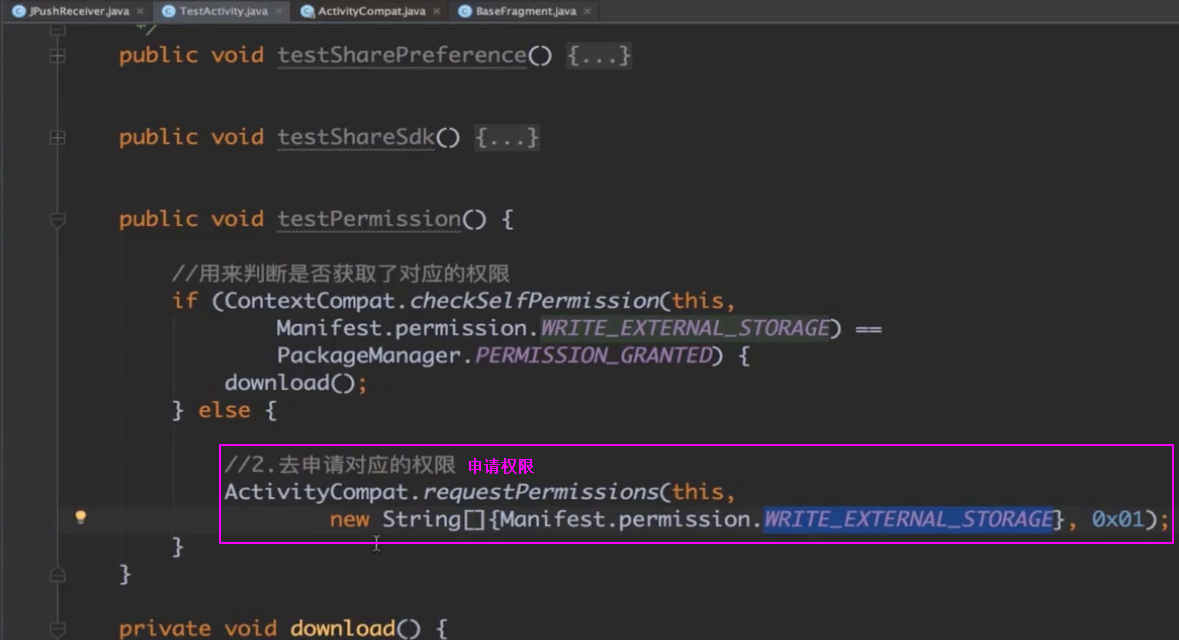The width and height of the screenshot is (1179, 640).
Task: Click the testSharePreference method name
Action: point(402,56)
